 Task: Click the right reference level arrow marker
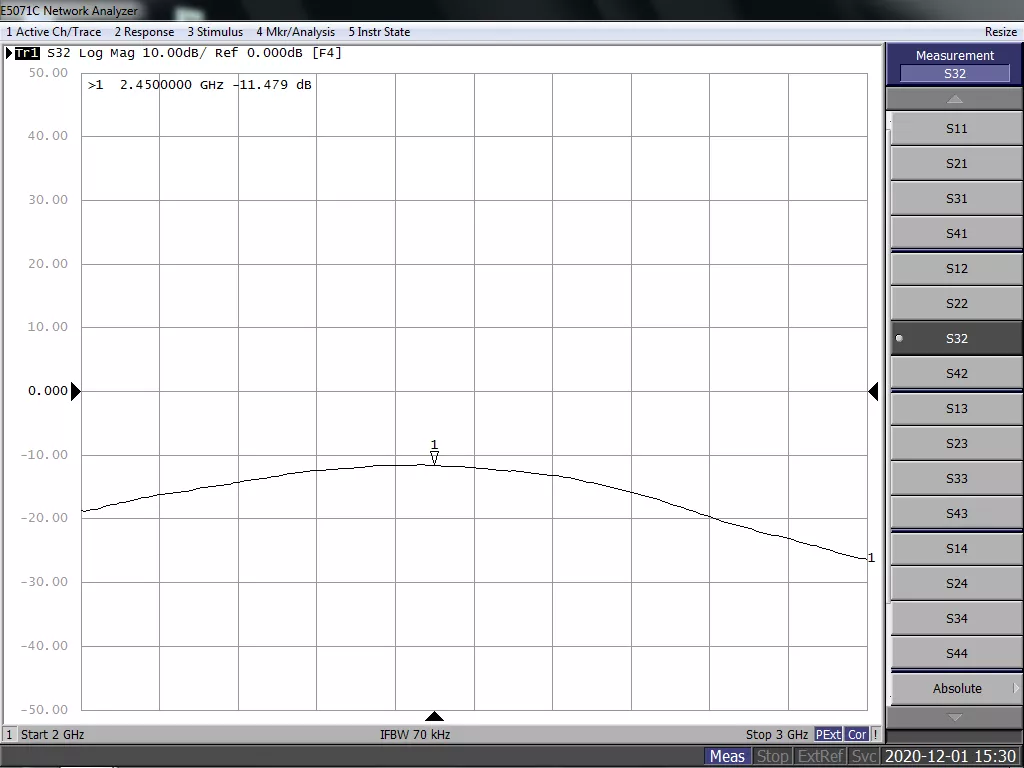[873, 391]
